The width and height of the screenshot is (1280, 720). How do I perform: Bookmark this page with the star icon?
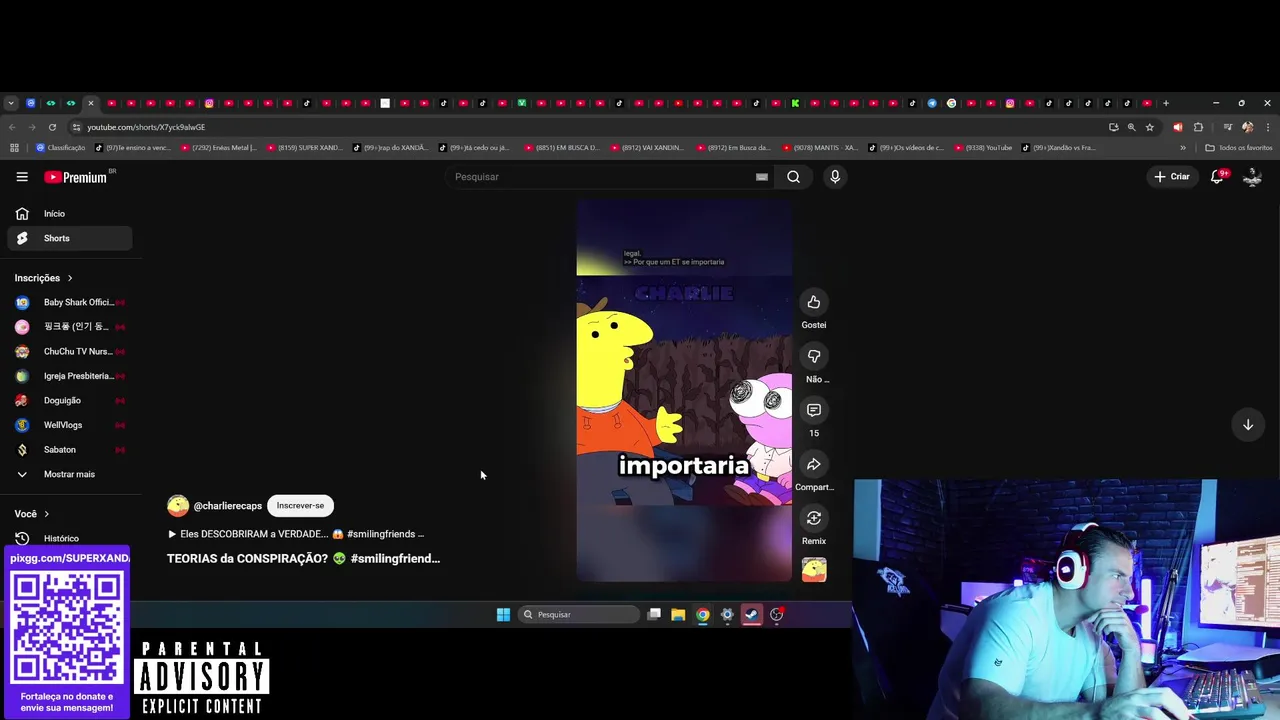pyautogui.click(x=1150, y=127)
